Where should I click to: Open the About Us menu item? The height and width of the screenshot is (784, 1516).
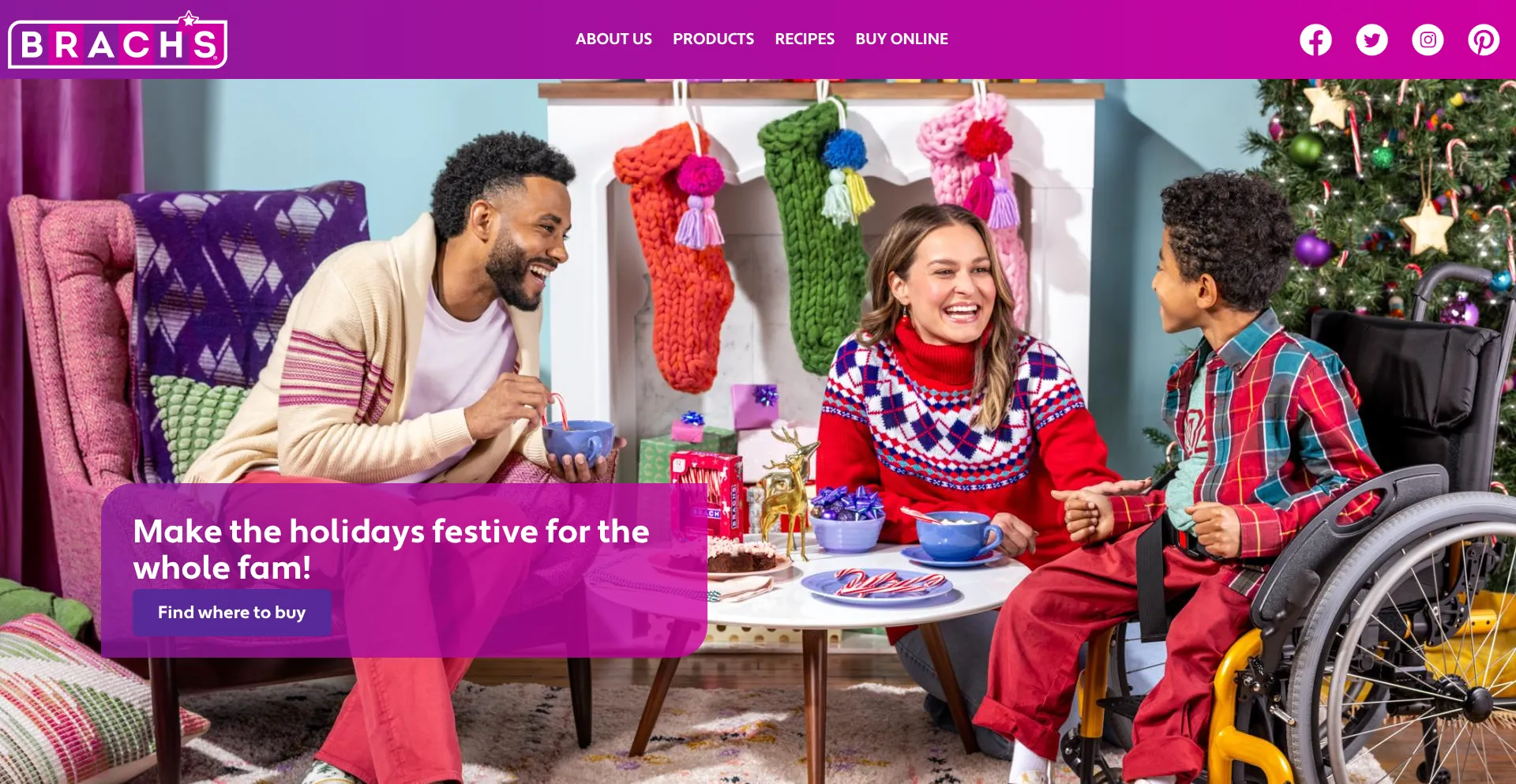point(614,39)
